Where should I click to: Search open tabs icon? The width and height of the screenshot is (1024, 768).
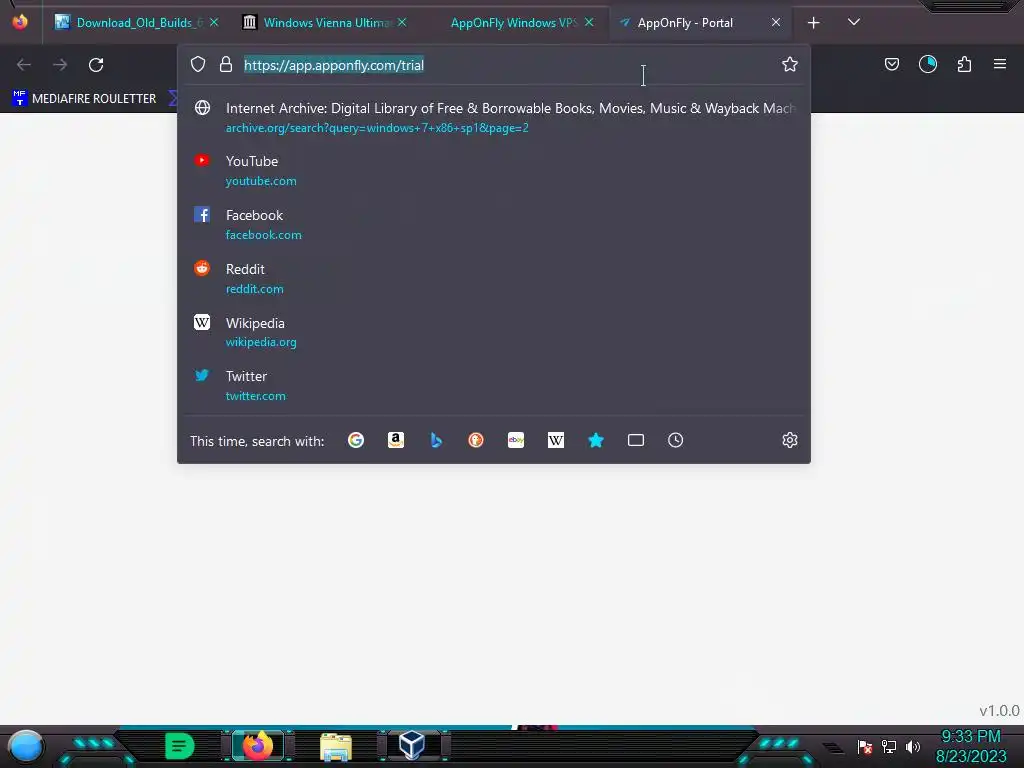[636, 440]
